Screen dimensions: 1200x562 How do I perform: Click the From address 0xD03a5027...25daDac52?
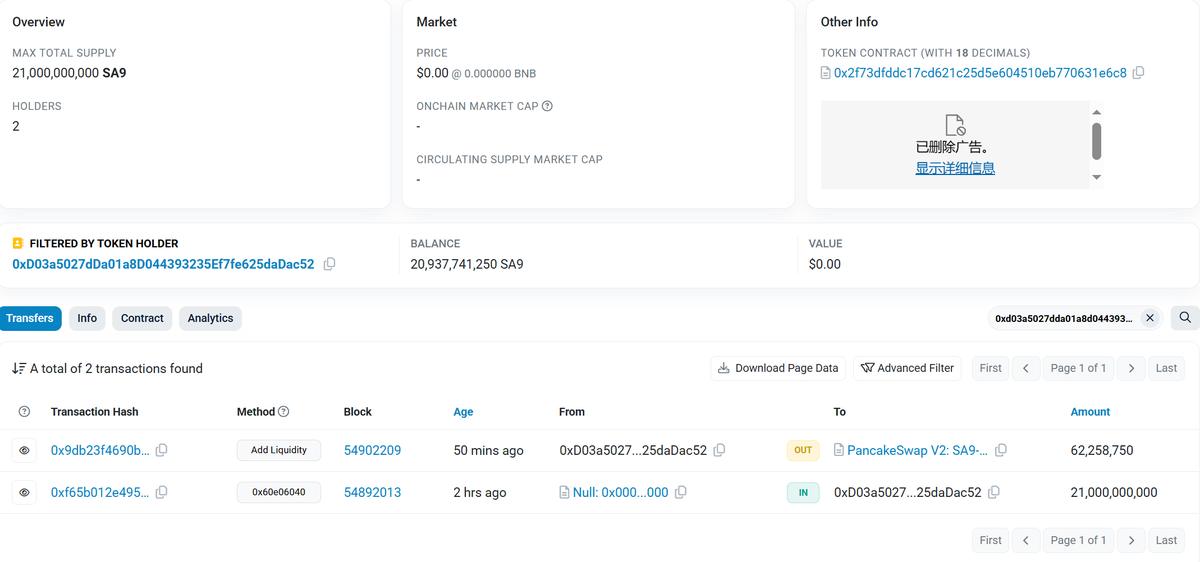pos(633,450)
